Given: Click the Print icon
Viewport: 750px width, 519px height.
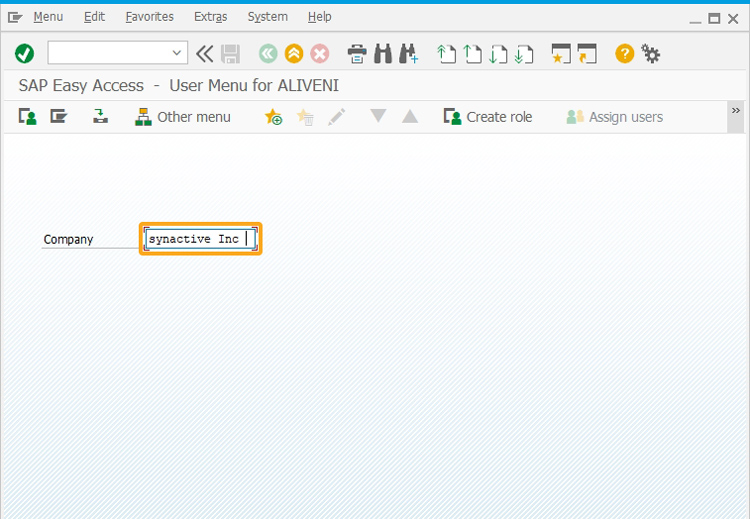Looking at the screenshot, I should [x=357, y=54].
